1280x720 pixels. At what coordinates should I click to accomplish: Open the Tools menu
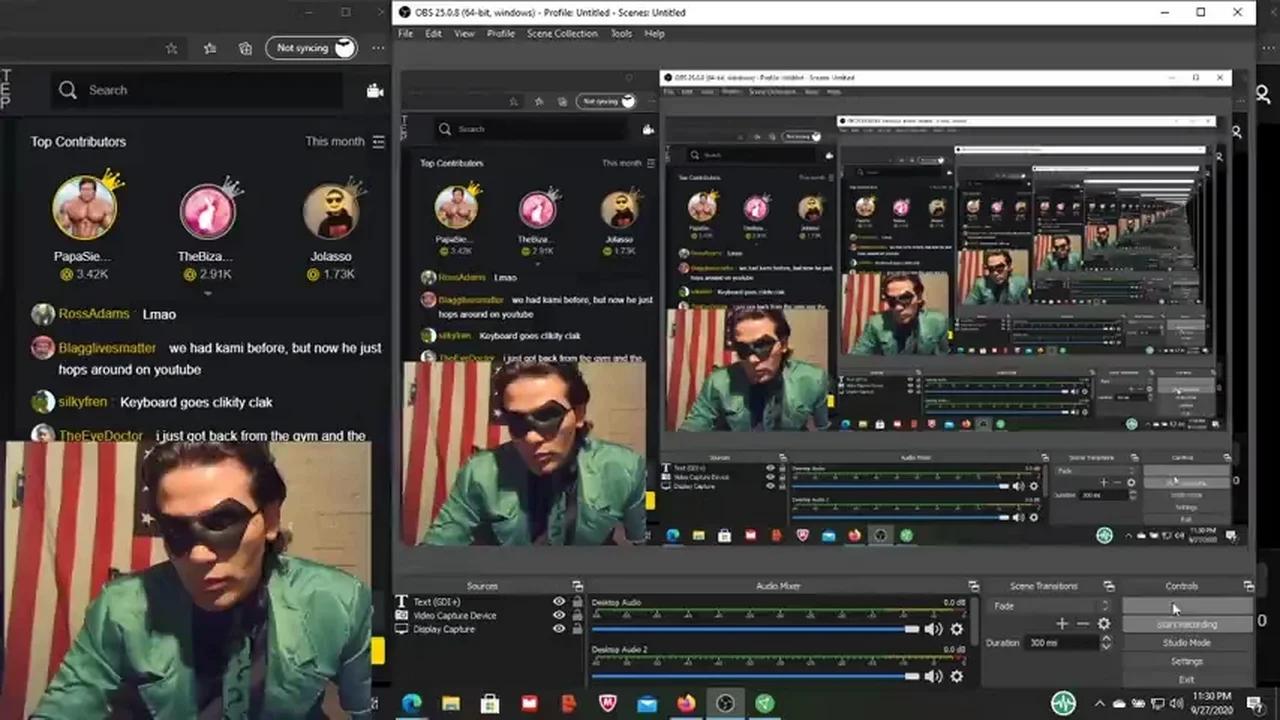[x=621, y=33]
